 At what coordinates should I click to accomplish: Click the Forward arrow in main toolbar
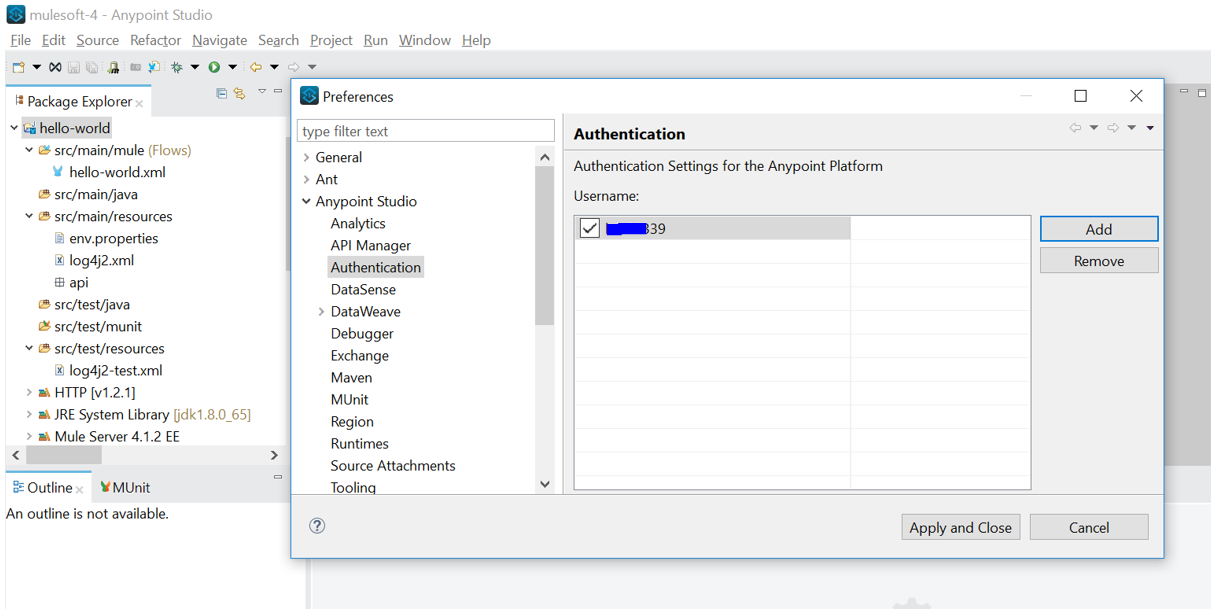tap(294, 67)
